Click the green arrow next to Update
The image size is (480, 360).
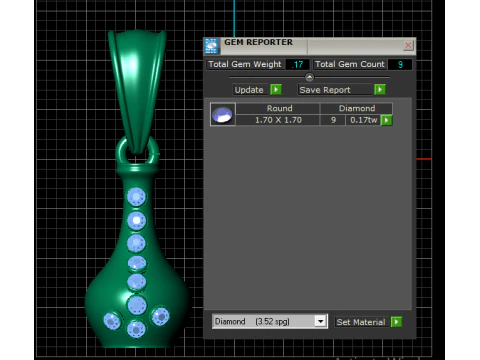click(276, 90)
